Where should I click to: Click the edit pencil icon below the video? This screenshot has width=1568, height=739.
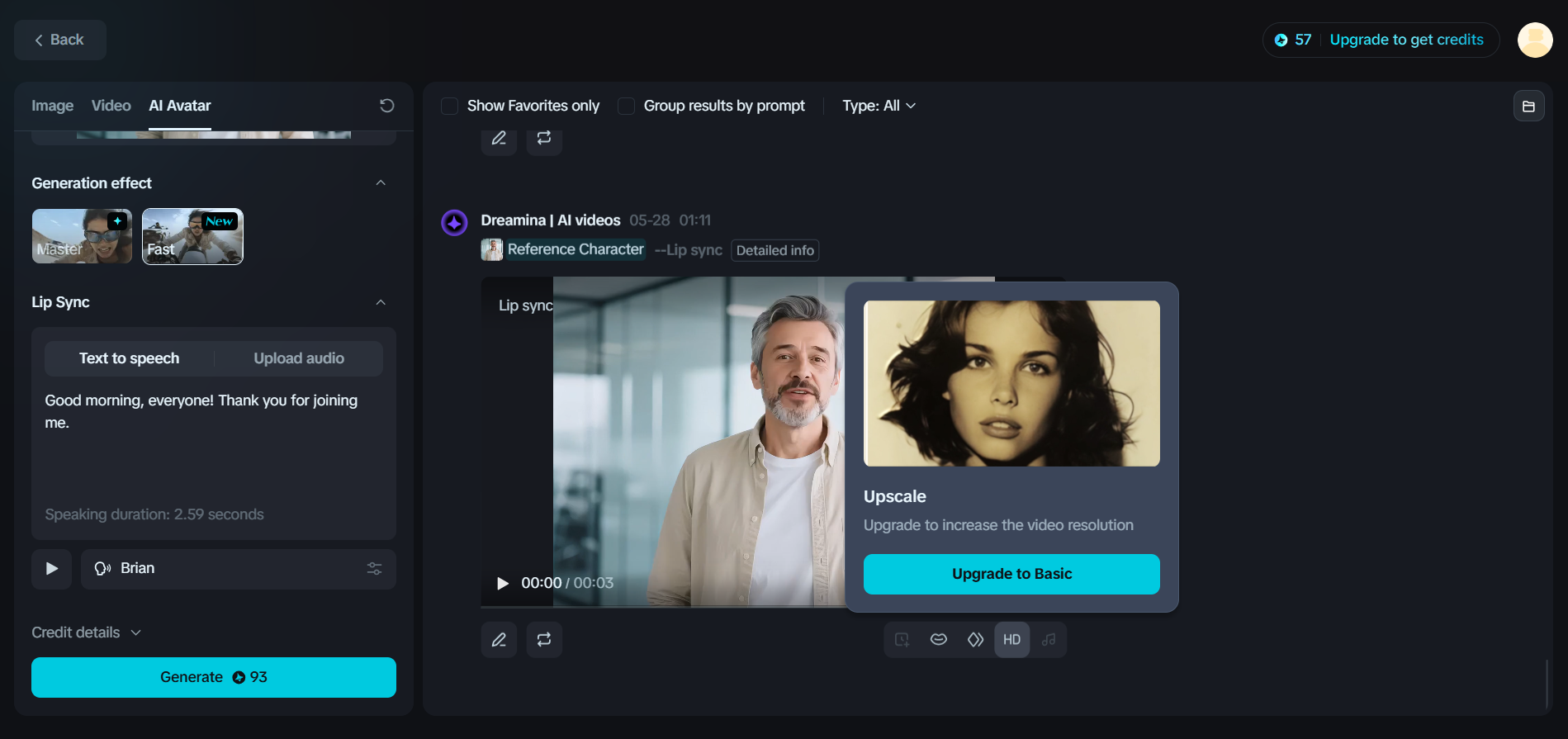click(499, 640)
